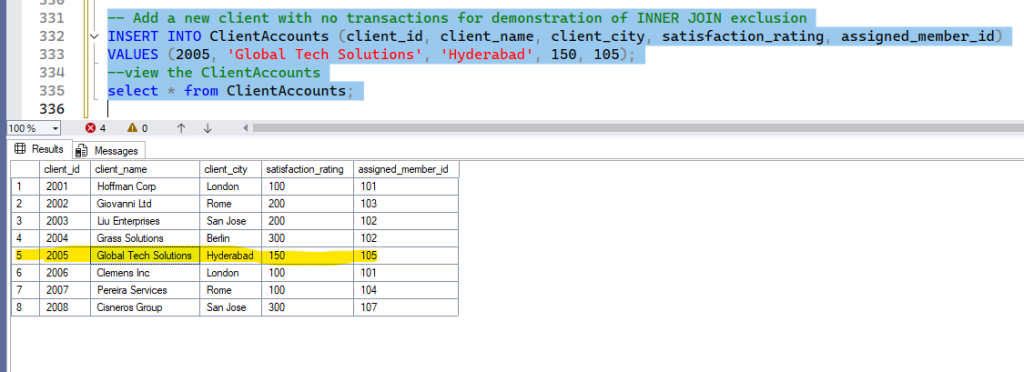Click assigned_member_id cell 104
Image resolution: width=1024 pixels, height=372 pixels.
coord(406,290)
